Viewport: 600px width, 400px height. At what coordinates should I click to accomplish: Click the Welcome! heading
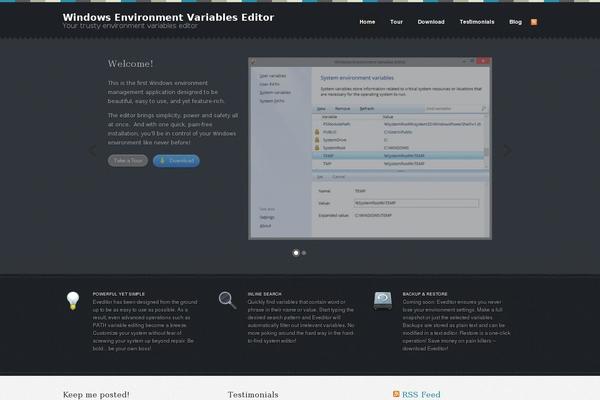(x=130, y=64)
